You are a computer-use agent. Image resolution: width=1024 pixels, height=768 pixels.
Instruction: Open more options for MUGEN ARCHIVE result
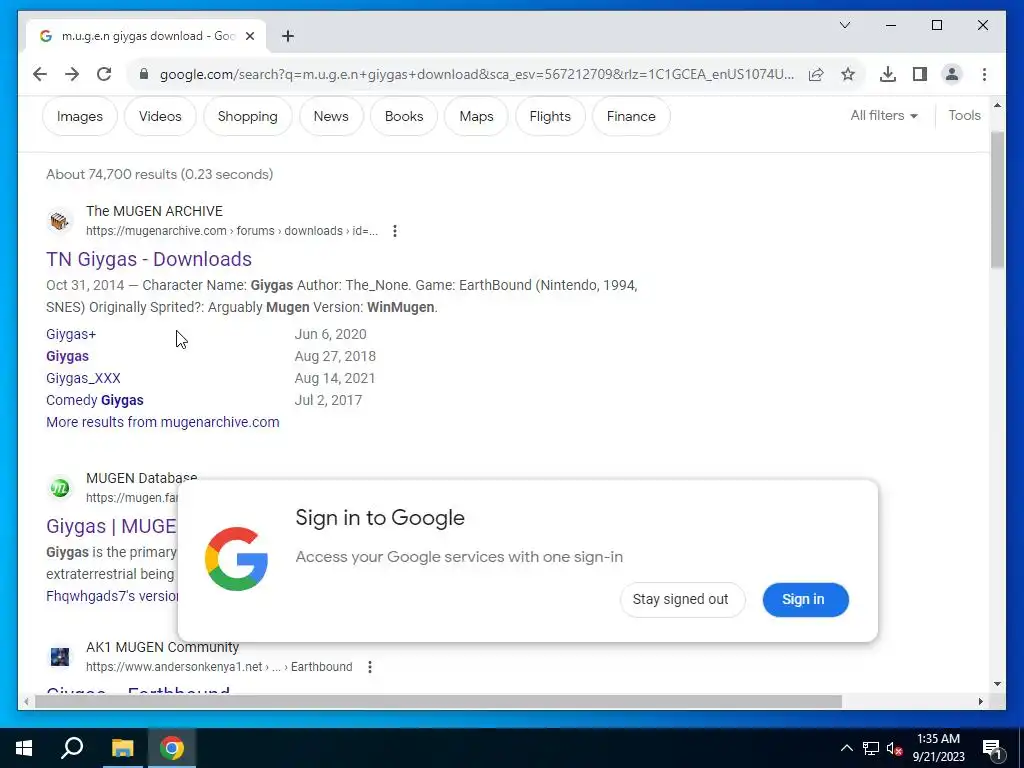[394, 231]
